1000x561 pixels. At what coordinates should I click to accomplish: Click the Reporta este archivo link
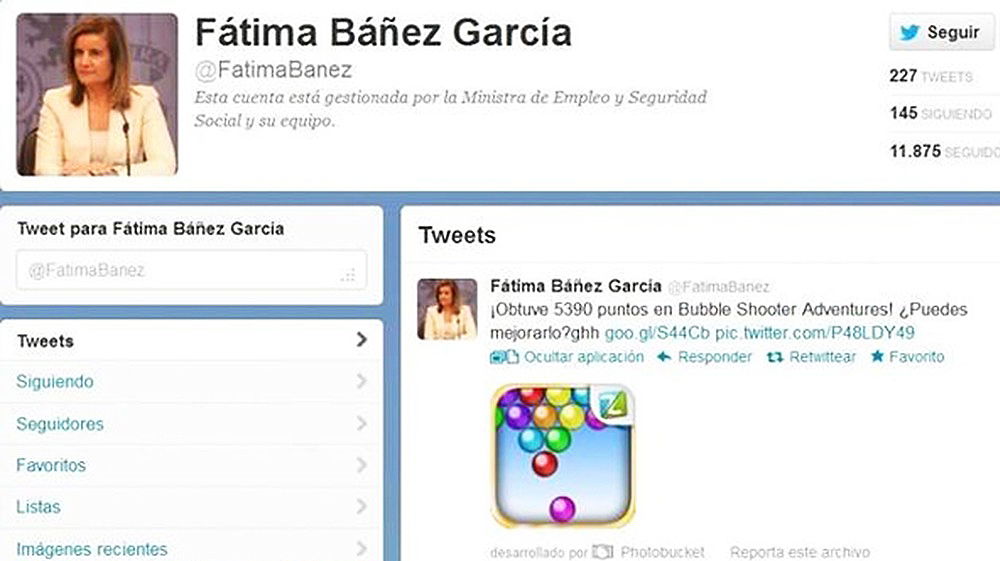pos(800,552)
